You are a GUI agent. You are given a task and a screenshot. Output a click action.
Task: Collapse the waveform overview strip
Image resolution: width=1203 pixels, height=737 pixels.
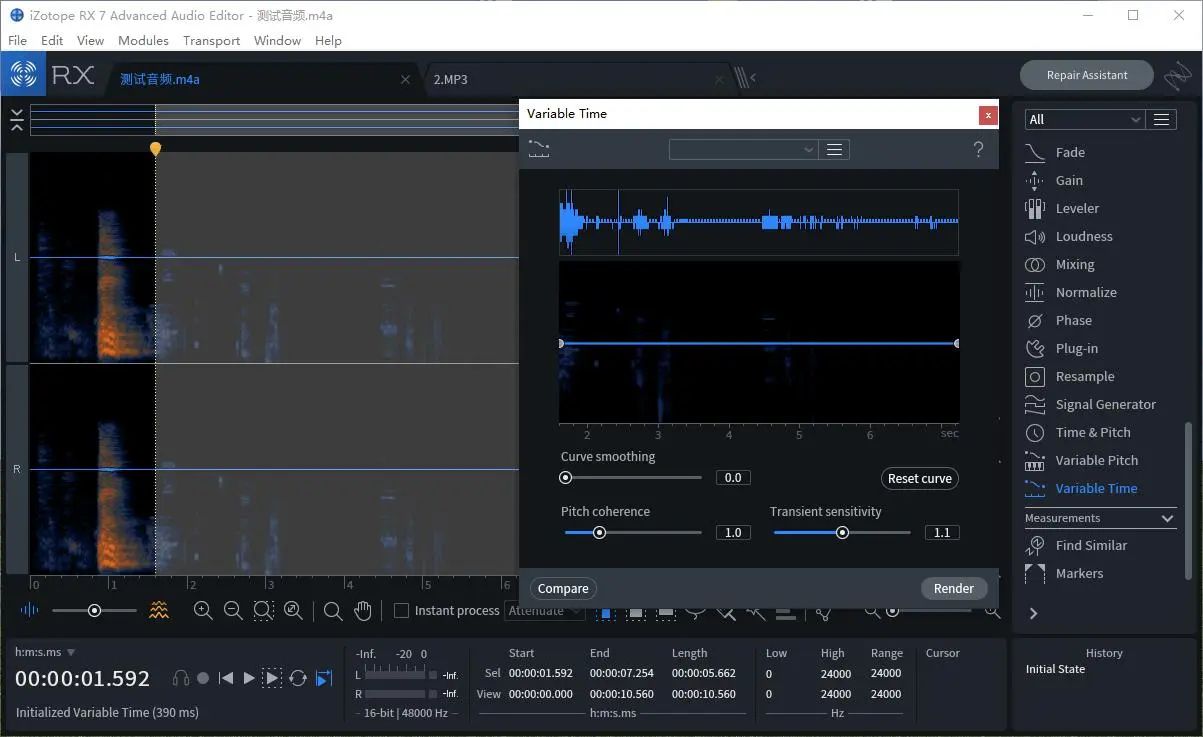(17, 120)
